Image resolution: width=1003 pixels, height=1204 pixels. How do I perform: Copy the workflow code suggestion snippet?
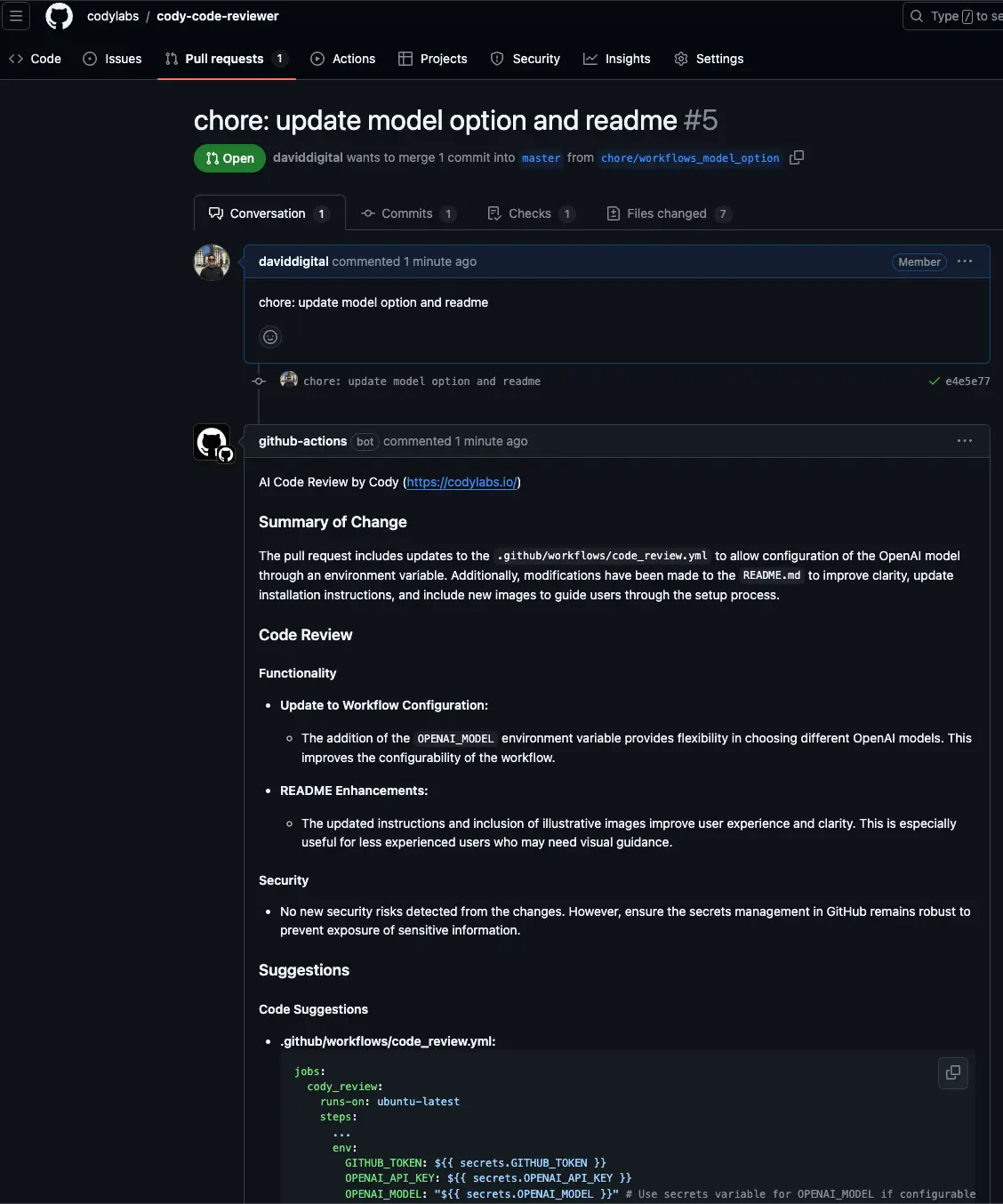(952, 1073)
